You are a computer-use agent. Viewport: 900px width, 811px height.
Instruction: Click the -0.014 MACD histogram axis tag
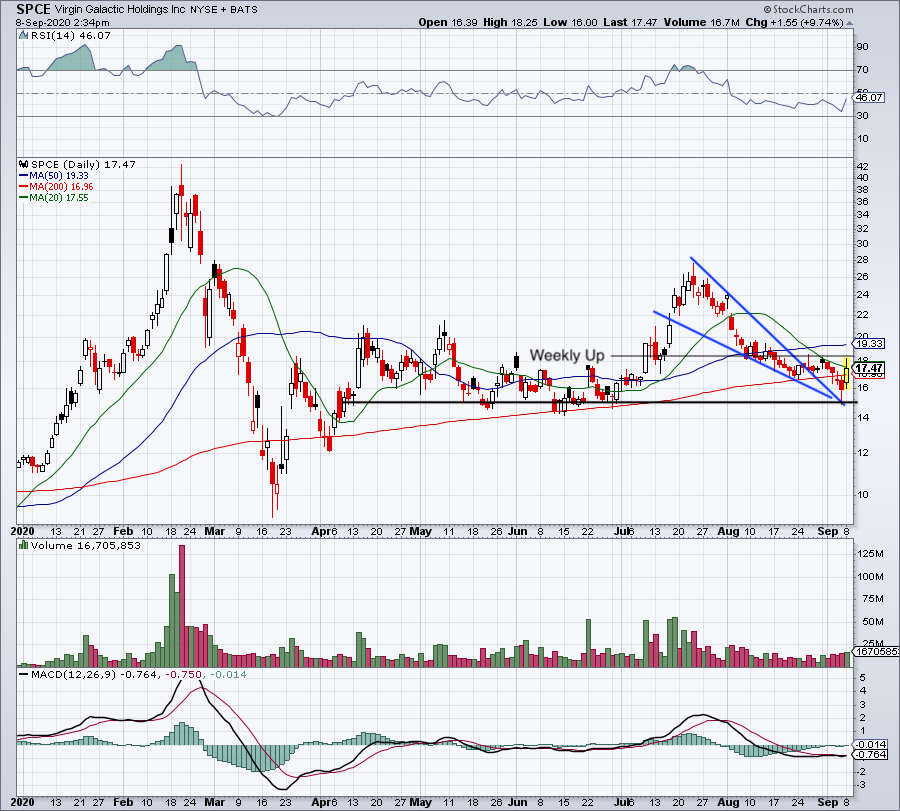tap(871, 744)
